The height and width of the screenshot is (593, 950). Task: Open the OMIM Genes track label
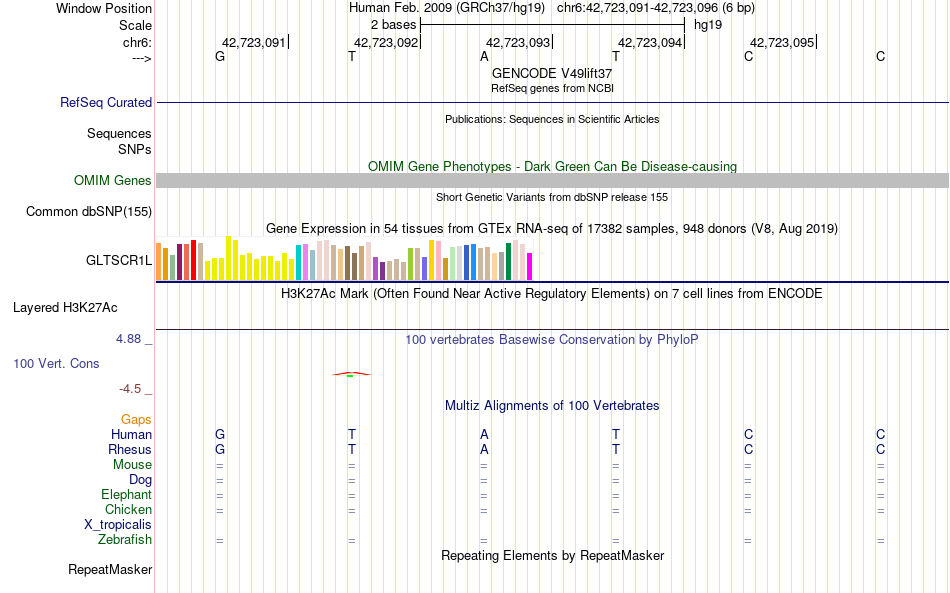[x=112, y=181]
